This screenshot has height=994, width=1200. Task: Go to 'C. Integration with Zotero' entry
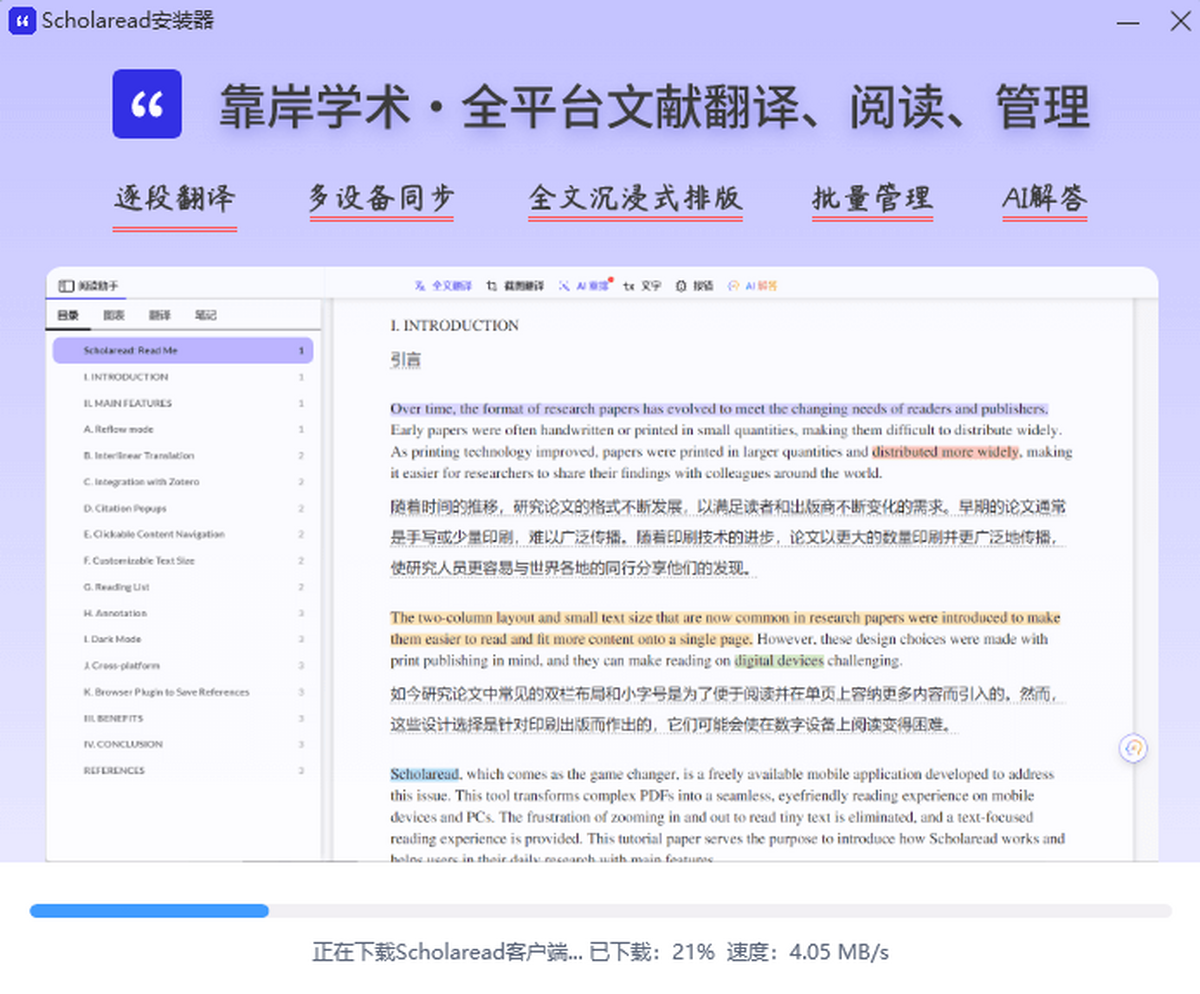141,482
